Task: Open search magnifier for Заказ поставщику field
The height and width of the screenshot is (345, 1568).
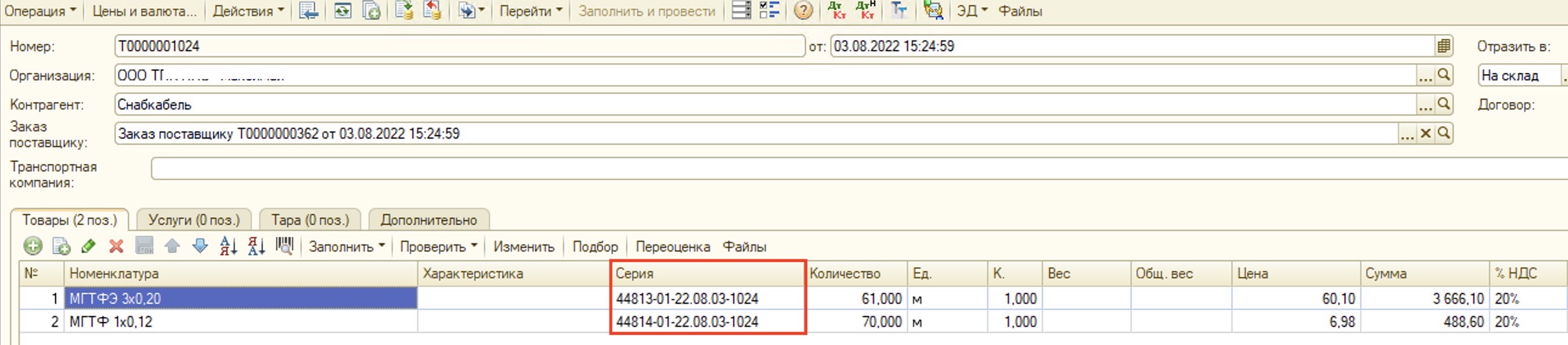Action: click(1443, 133)
